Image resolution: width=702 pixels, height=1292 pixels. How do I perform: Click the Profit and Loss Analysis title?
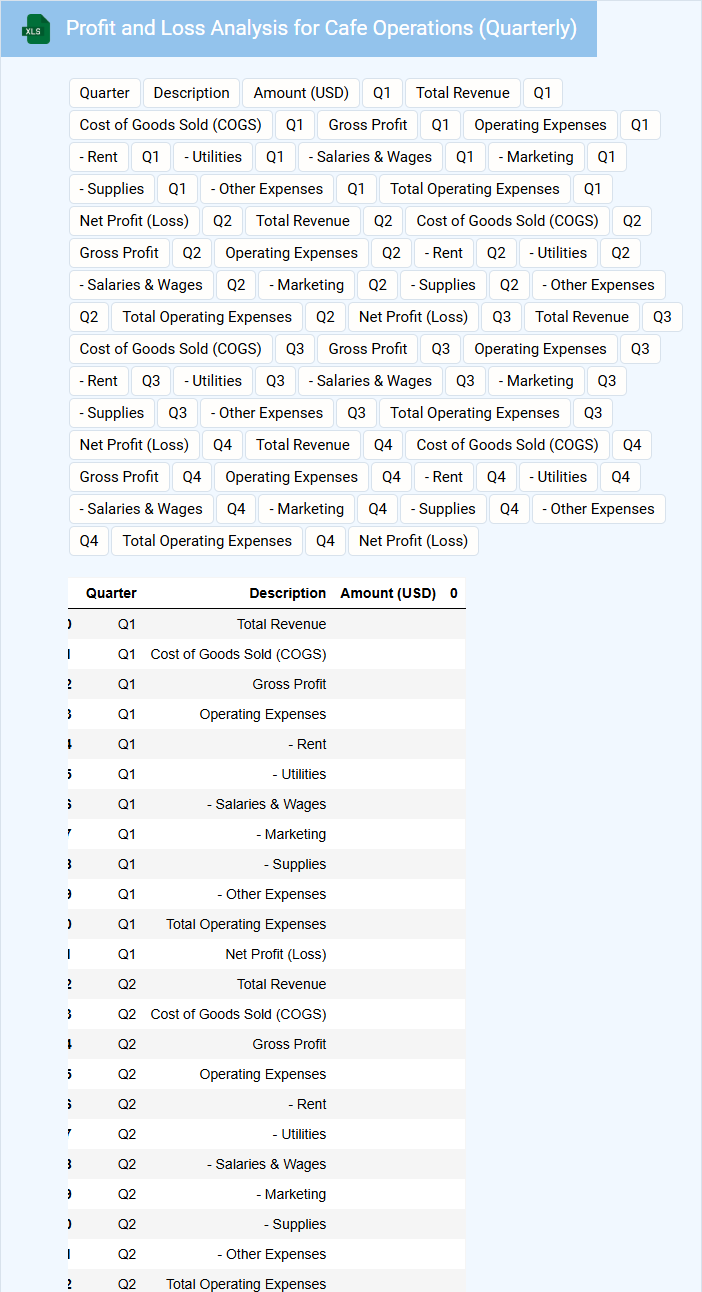point(321,28)
